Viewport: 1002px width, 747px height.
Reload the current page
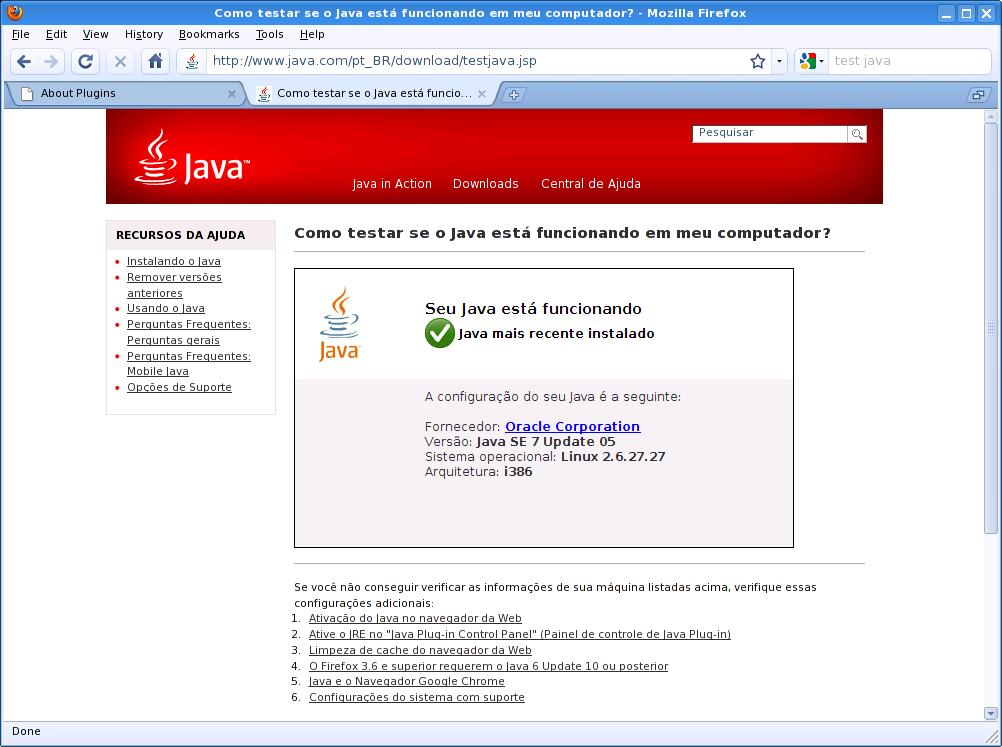(85, 61)
